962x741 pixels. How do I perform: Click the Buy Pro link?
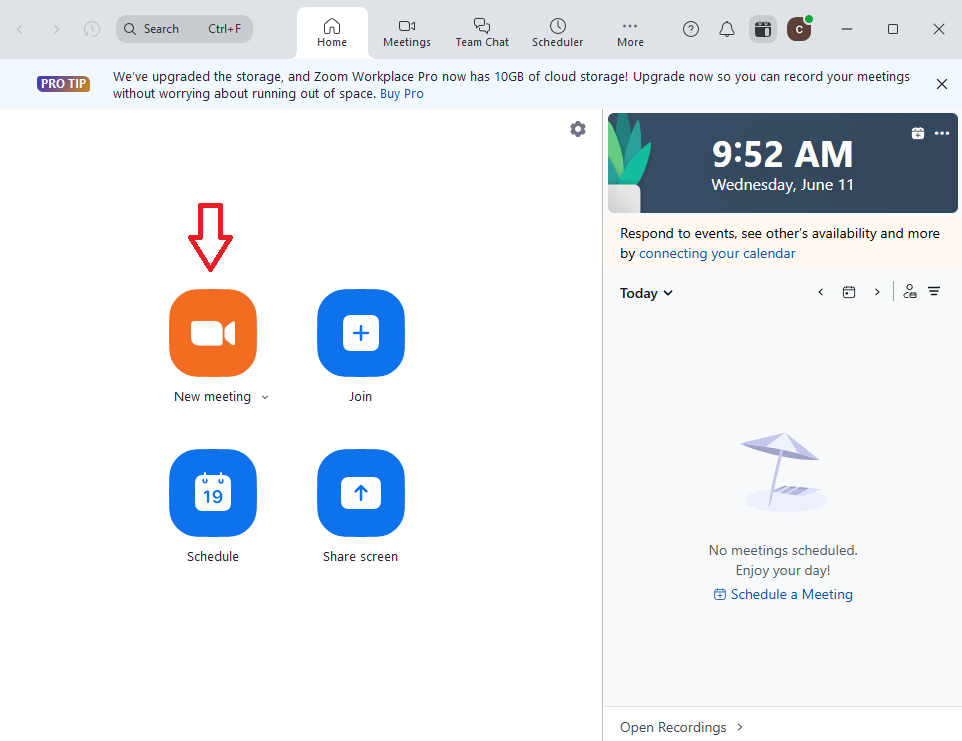[401, 94]
